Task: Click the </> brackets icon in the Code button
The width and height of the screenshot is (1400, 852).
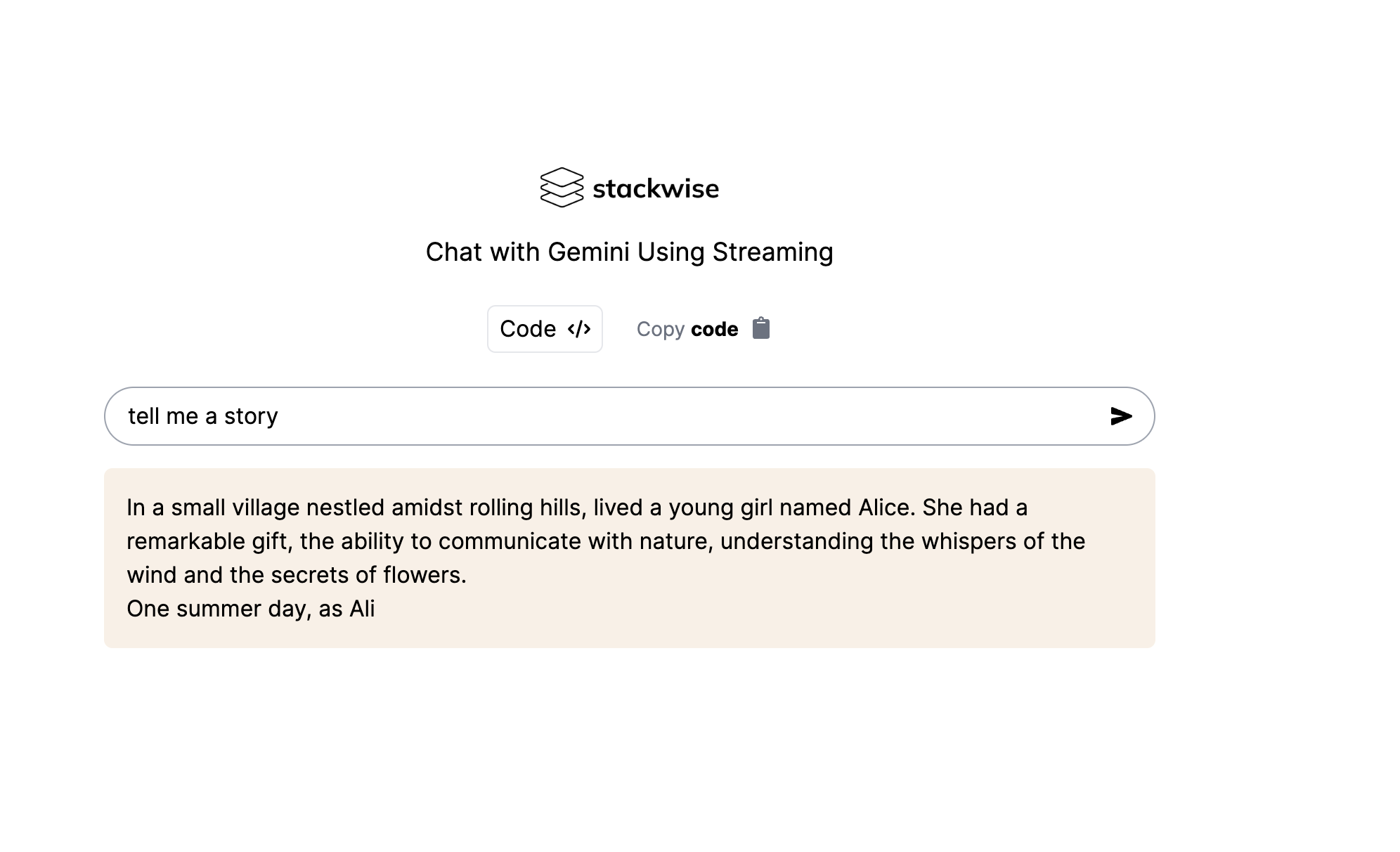Action: (x=579, y=329)
